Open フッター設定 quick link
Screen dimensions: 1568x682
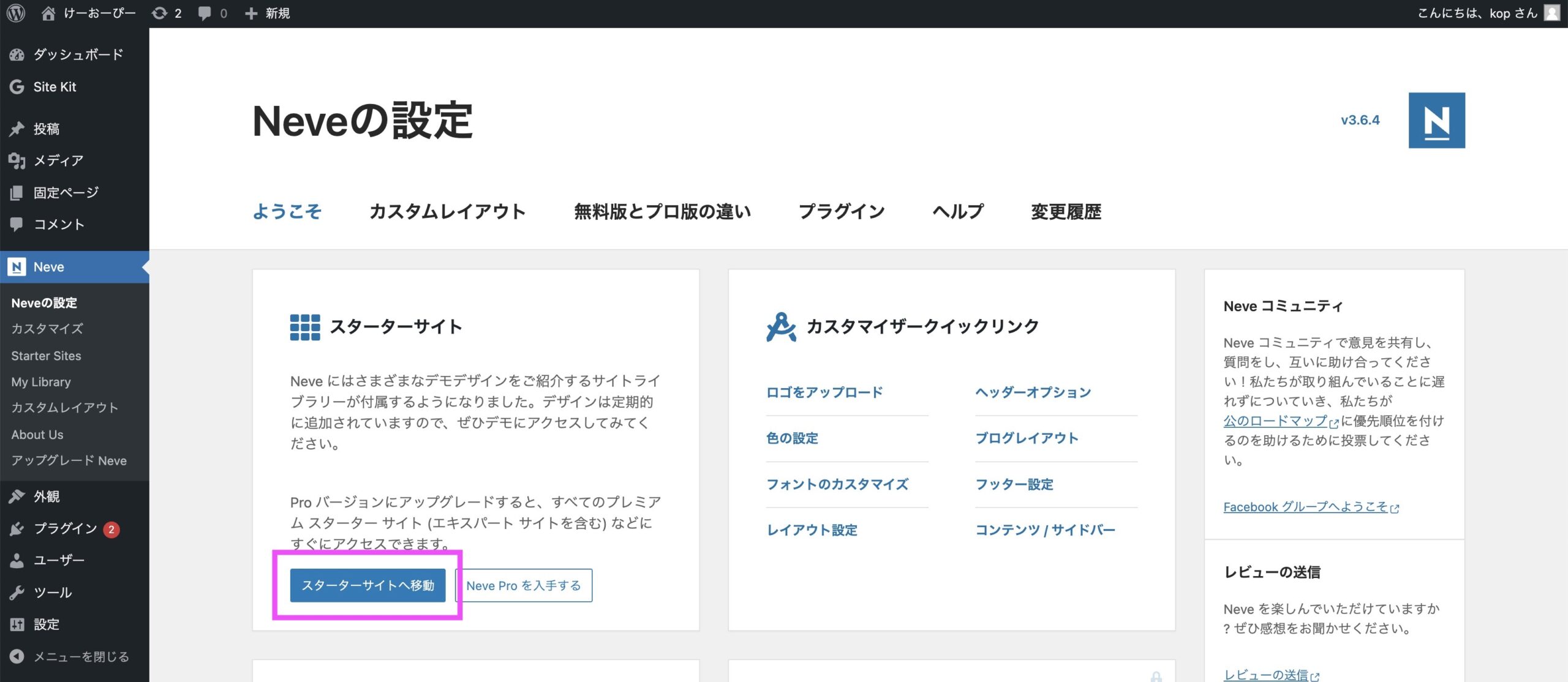pos(1014,484)
